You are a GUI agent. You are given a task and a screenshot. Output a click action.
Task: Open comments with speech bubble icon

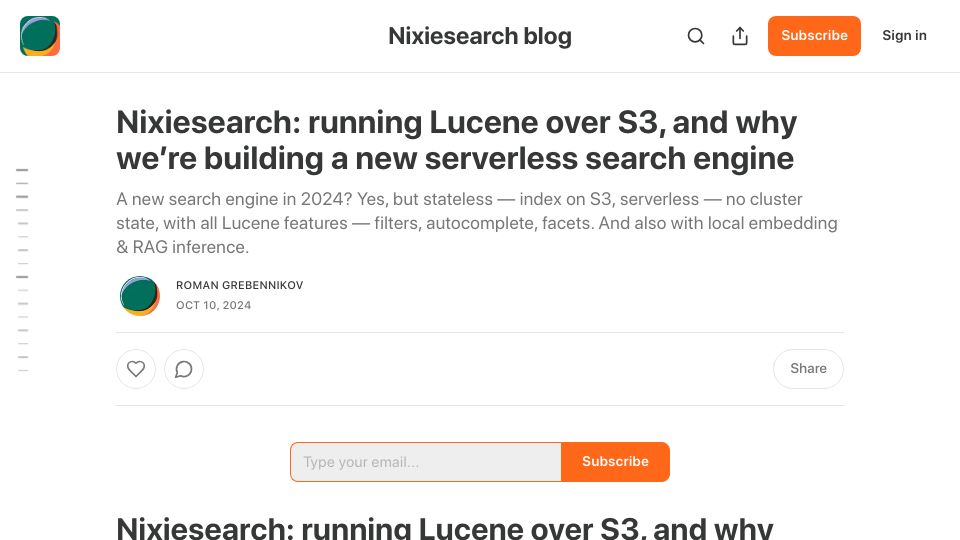184,369
